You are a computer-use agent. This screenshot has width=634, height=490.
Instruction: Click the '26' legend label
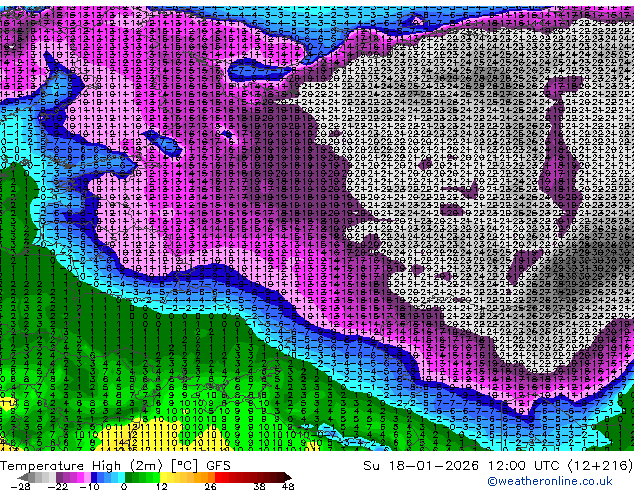tap(210, 486)
